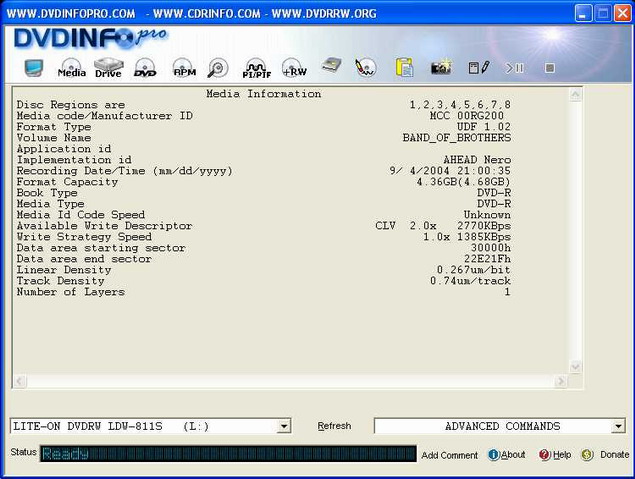Select the DVD disc icon

click(x=145, y=68)
